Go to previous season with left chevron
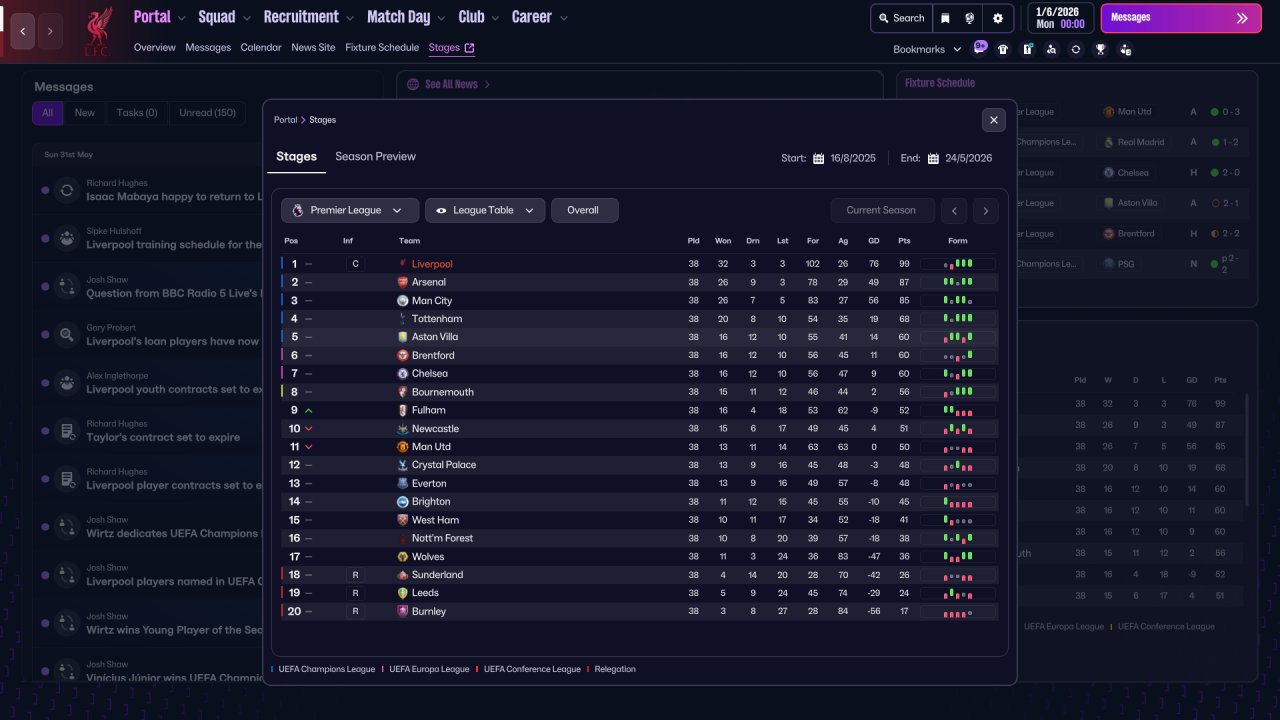 [956, 211]
